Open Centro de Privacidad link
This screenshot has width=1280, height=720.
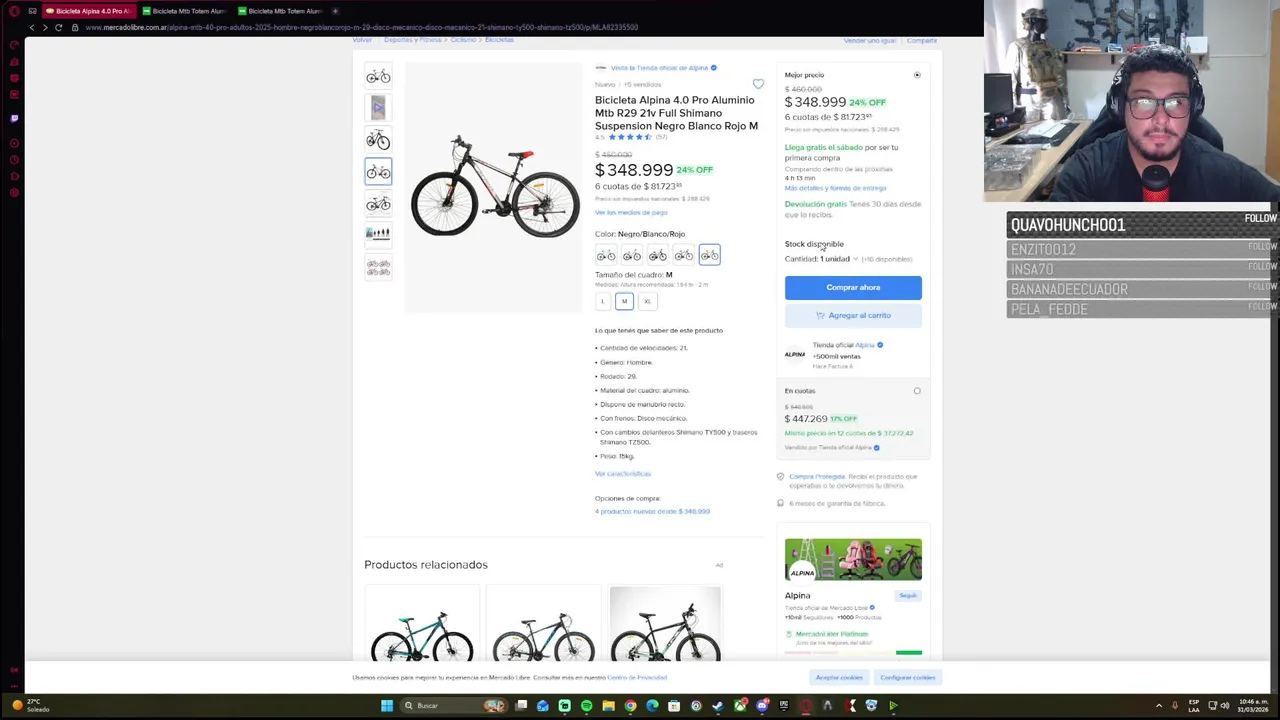click(x=637, y=678)
